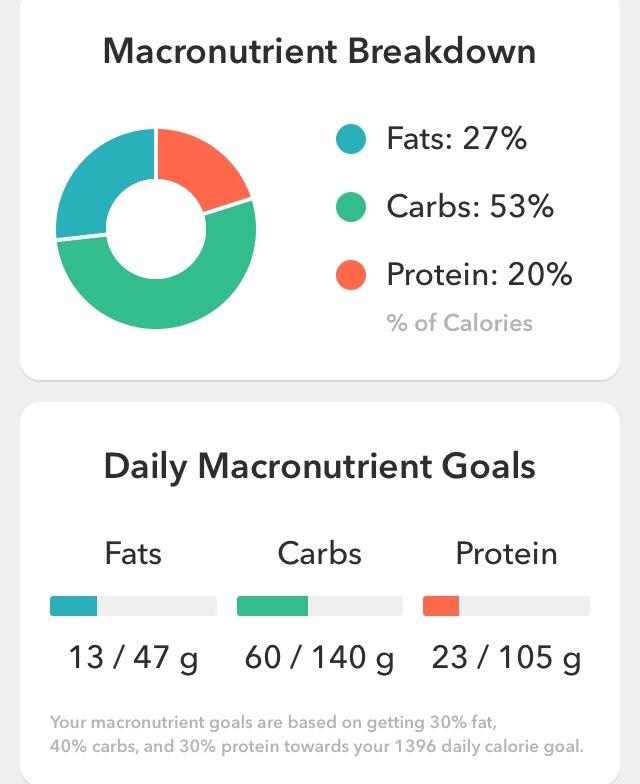The image size is (640, 784).
Task: Select the Carbs: 53% legend label
Action: pos(470,207)
